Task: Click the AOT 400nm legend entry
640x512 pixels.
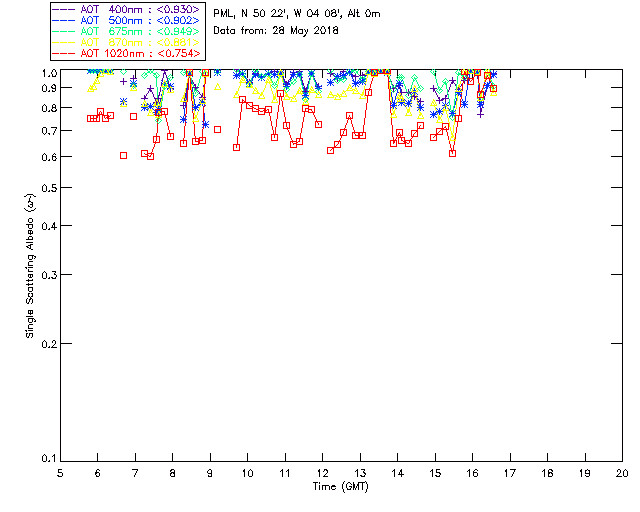Action: click(138, 9)
